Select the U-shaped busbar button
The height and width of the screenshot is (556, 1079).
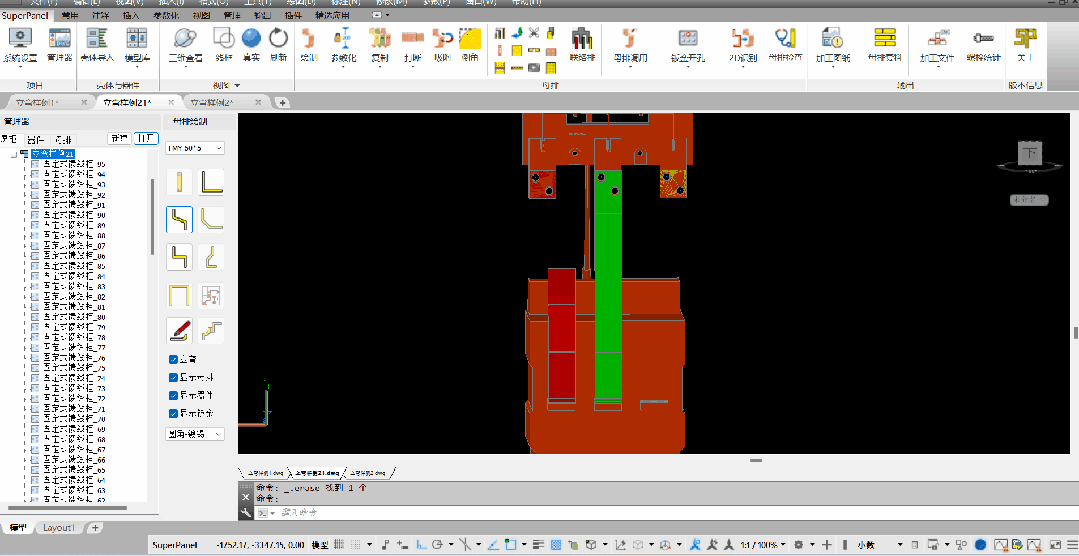point(180,294)
